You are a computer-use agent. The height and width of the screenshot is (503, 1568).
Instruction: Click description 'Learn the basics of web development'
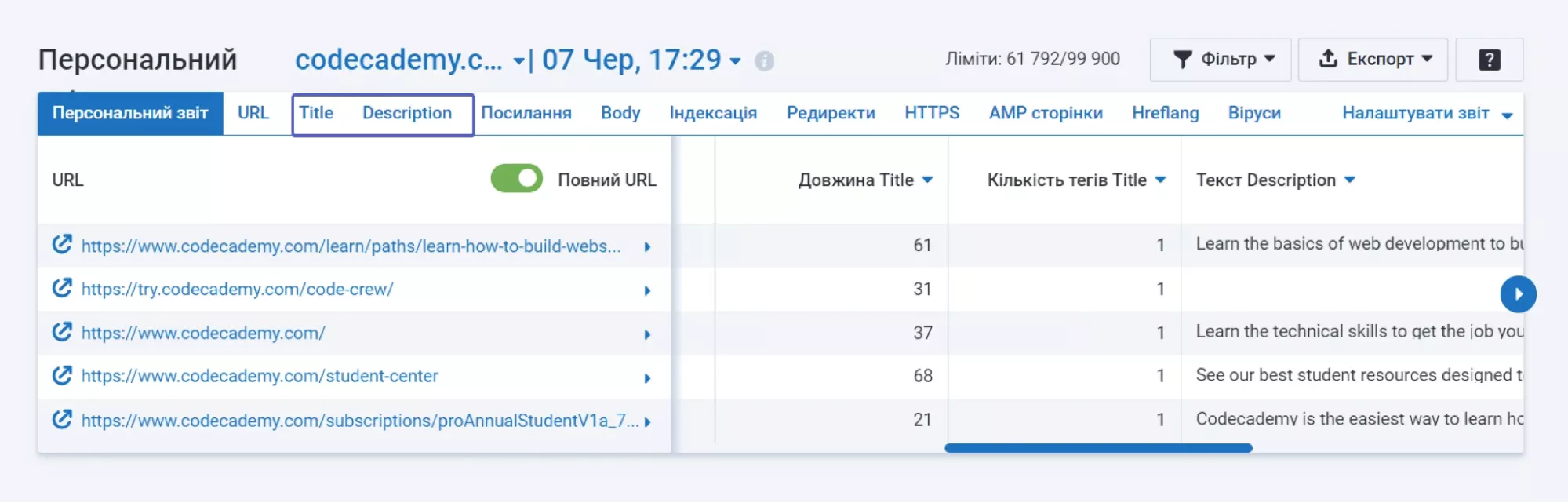pyautogui.click(x=1359, y=244)
